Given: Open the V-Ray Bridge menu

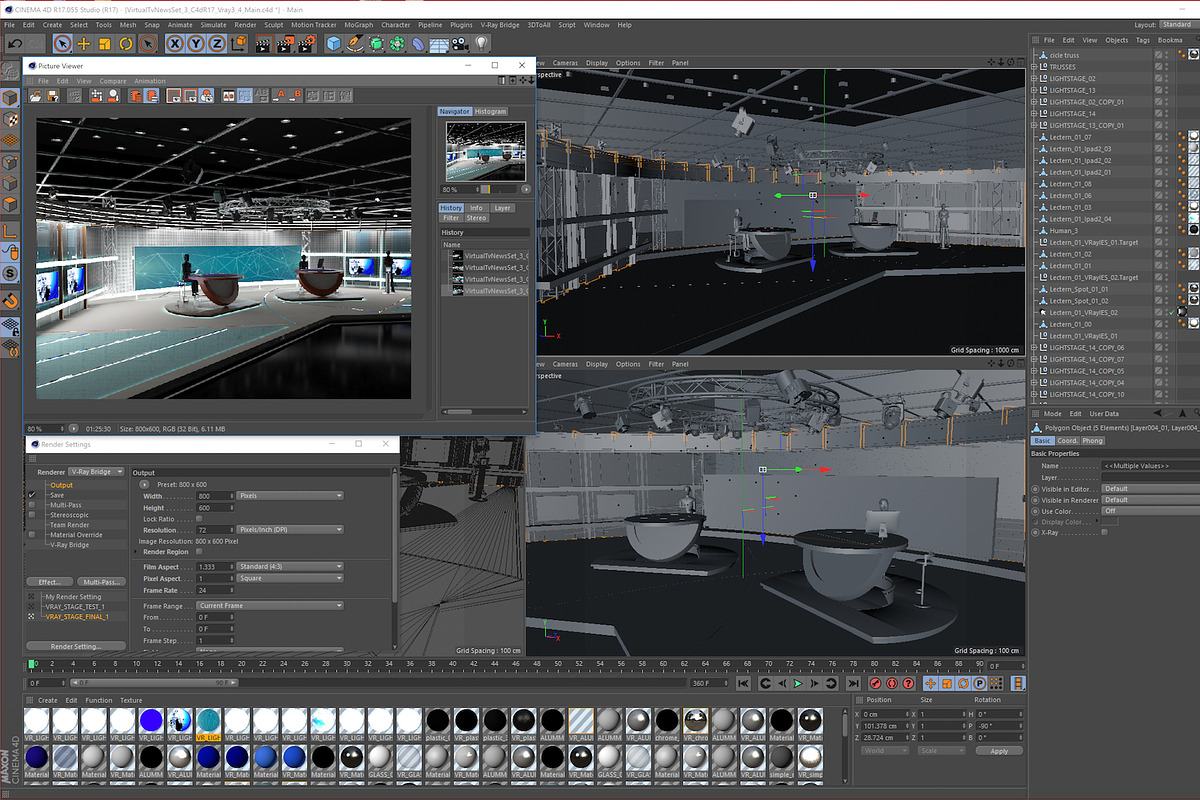Looking at the screenshot, I should point(500,24).
